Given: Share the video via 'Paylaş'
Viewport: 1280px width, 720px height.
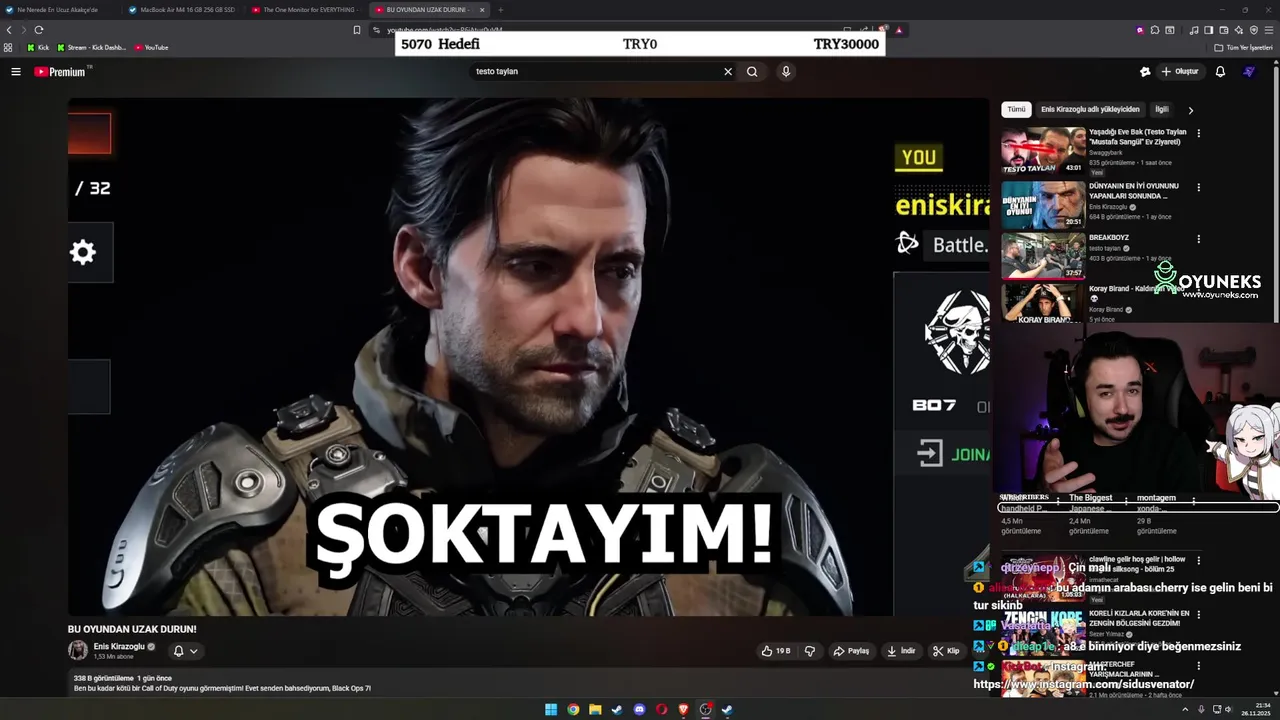Looking at the screenshot, I should click(851, 651).
